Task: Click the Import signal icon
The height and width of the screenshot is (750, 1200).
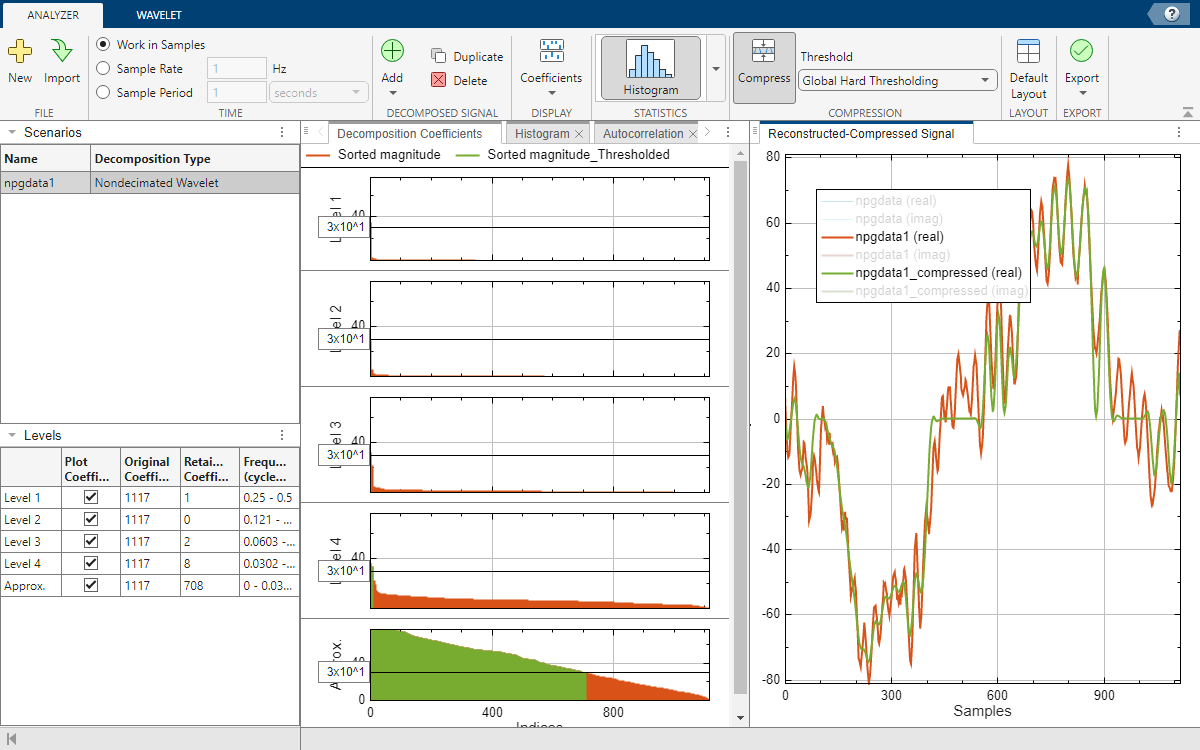Action: coord(62,51)
